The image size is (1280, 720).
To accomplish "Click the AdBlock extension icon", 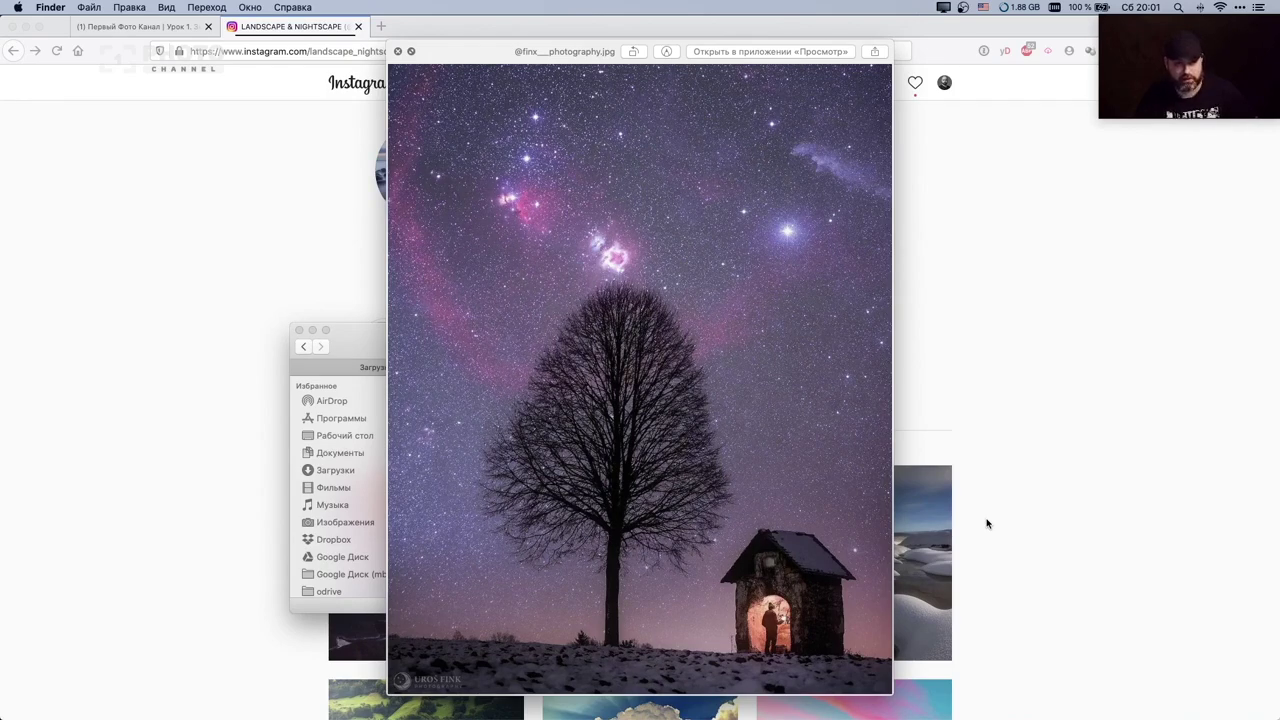I will [1027, 51].
